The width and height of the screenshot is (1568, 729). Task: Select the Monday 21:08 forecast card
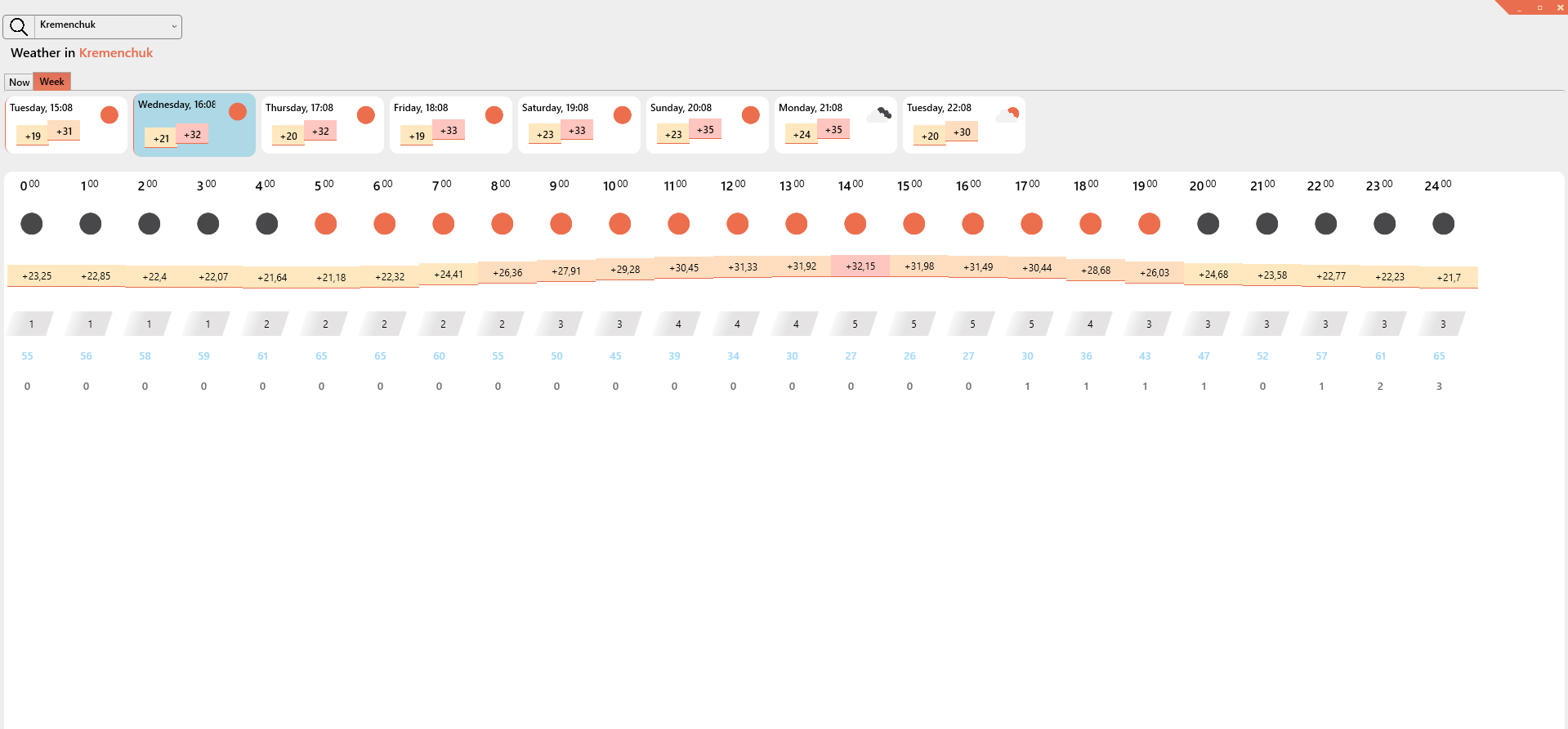(836, 125)
